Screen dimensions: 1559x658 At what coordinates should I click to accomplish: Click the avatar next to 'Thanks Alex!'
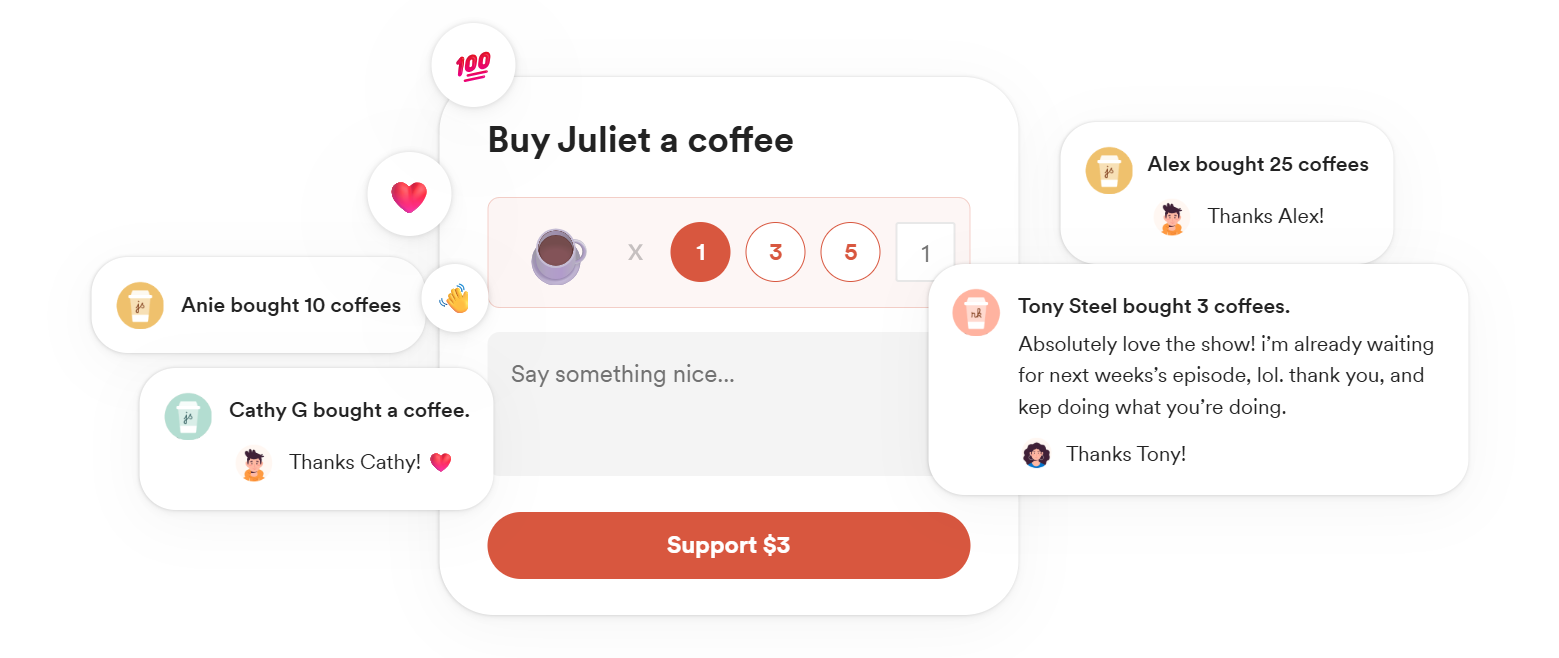coord(1170,217)
